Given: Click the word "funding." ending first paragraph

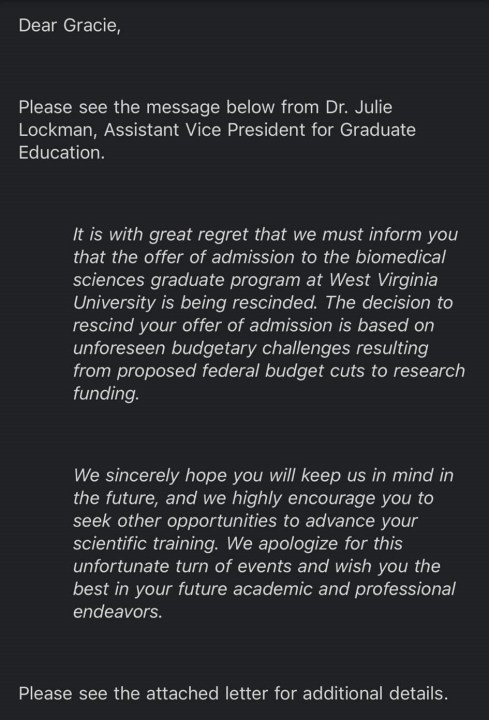Looking at the screenshot, I should coord(106,394).
